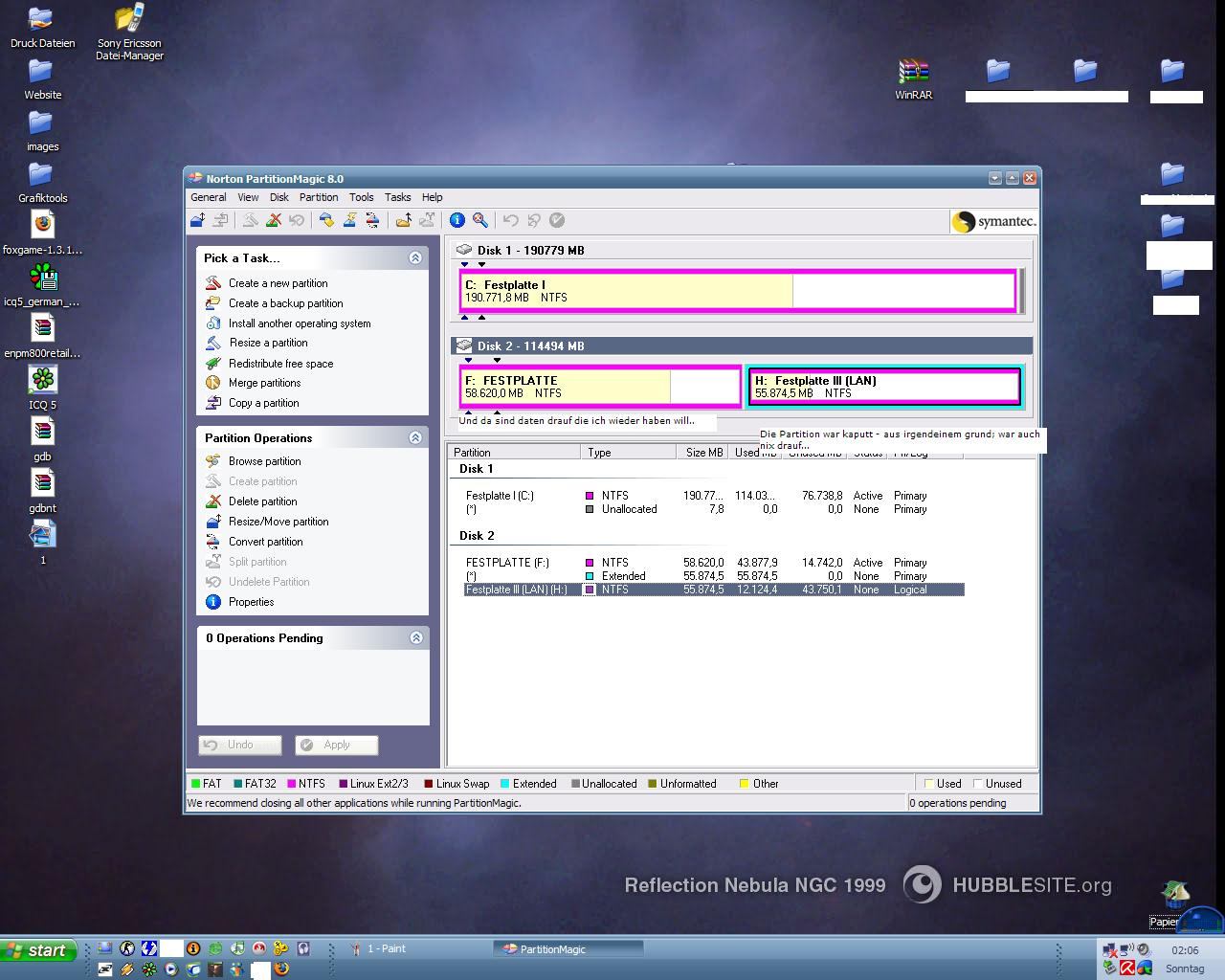The image size is (1225, 980).
Task: Select the Sony Ericsson Datei-Manager desktop icon
Action: (x=129, y=32)
